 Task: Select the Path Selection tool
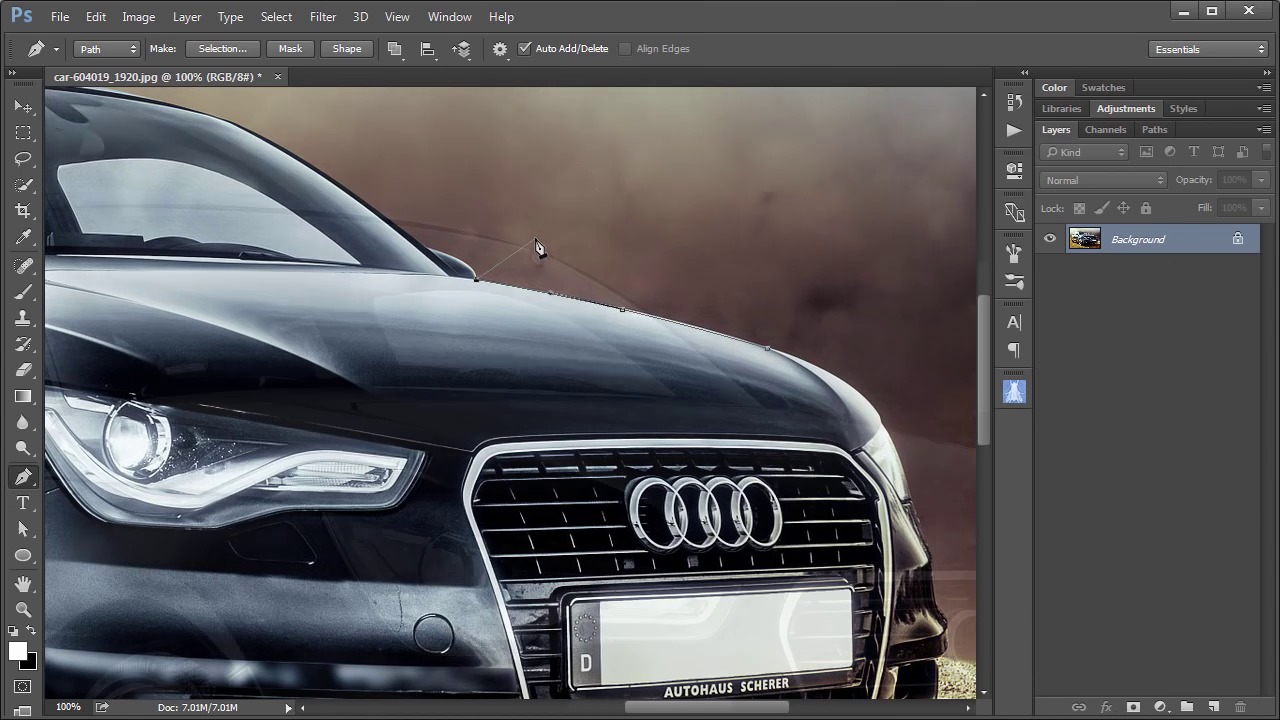23,529
